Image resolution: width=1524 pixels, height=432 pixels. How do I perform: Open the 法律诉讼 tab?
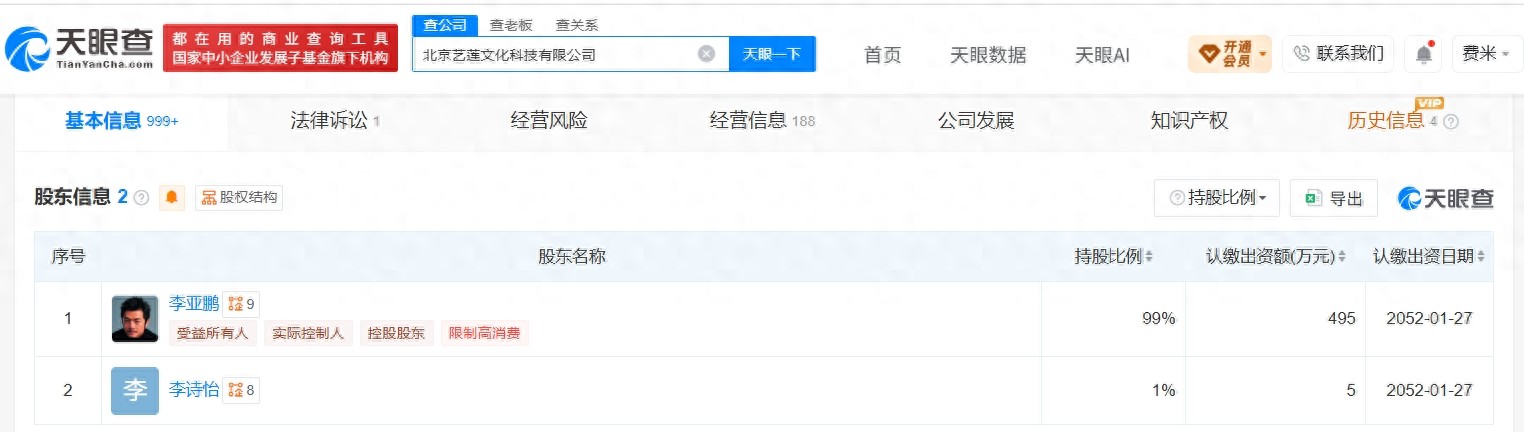click(335, 121)
